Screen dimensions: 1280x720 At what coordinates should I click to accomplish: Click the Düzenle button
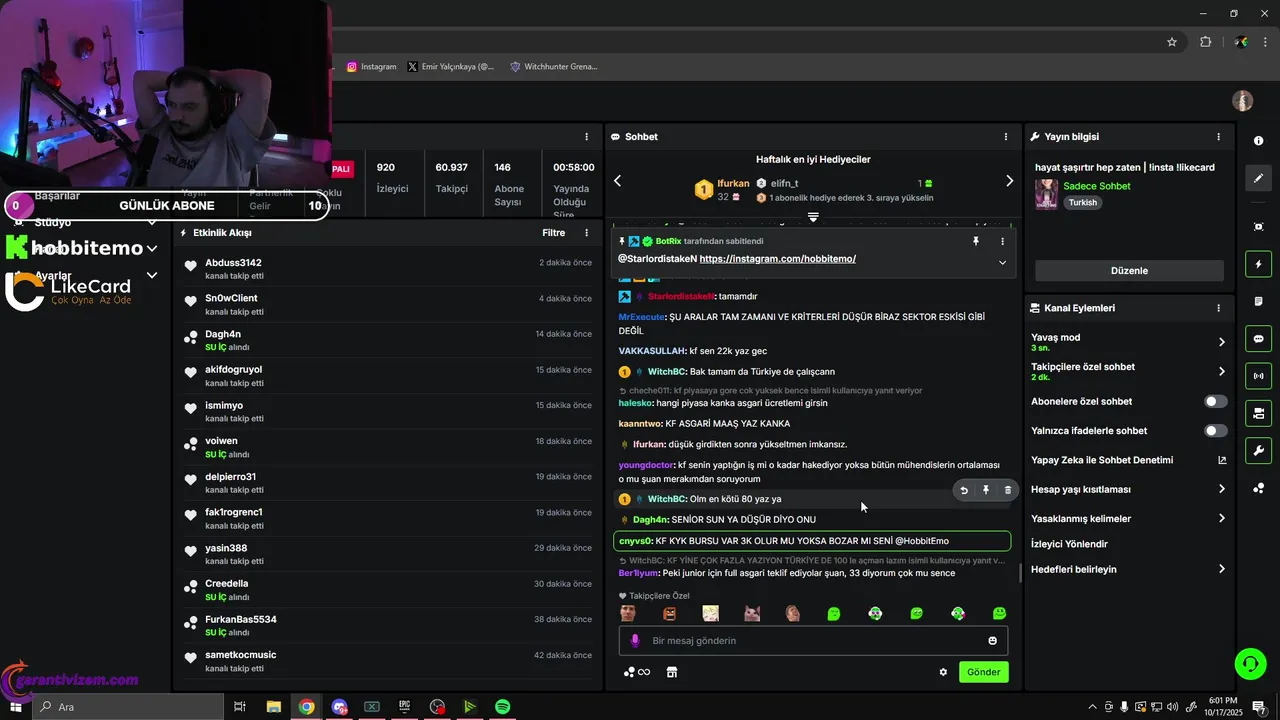[1129, 271]
